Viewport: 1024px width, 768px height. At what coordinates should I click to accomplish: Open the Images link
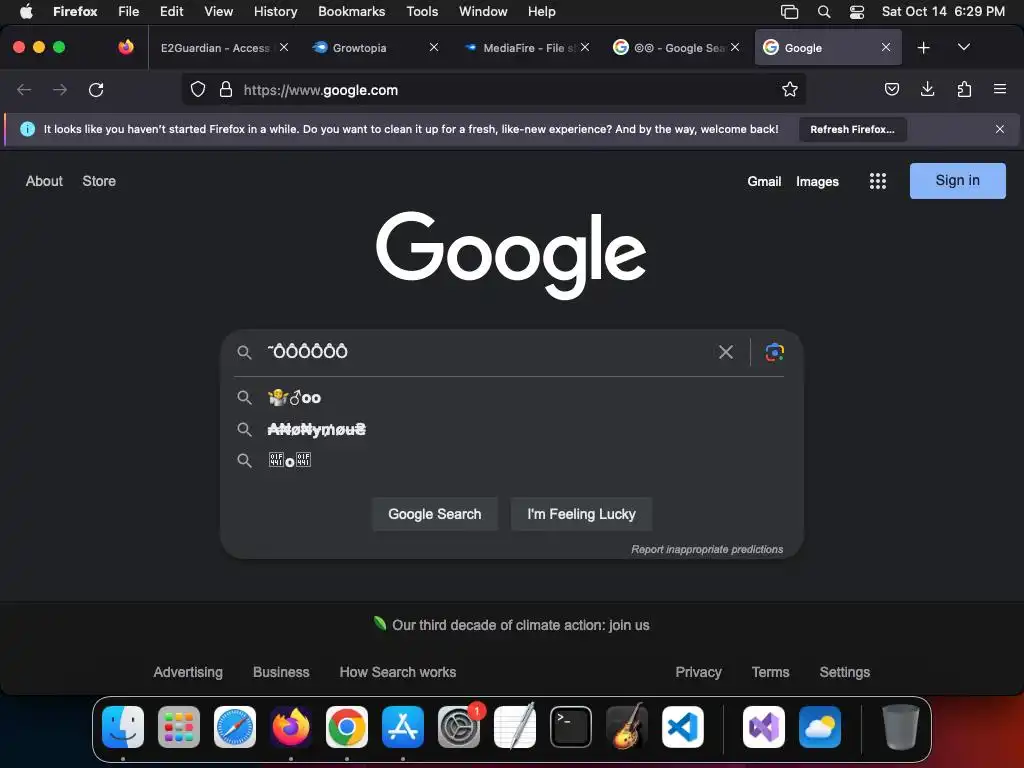817,182
